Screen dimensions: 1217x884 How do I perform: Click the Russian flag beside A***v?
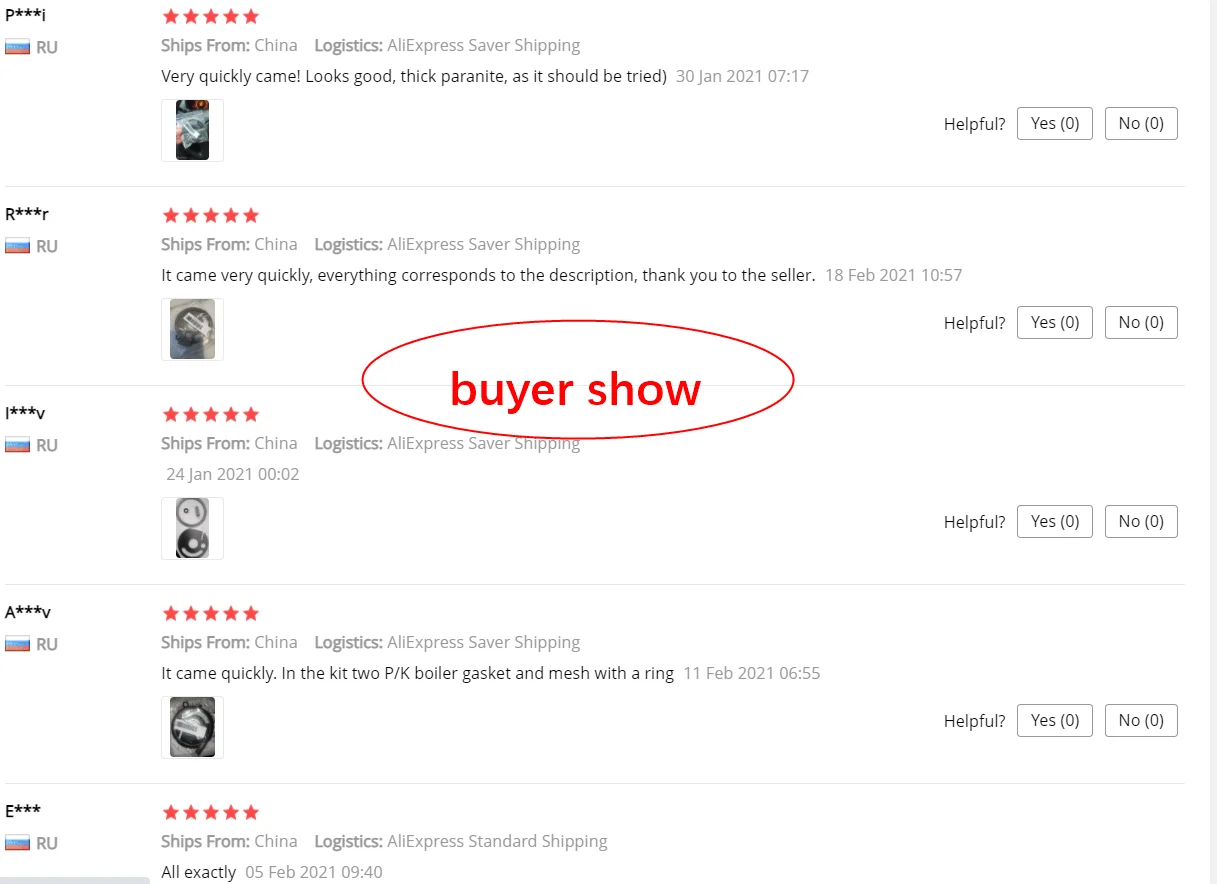(17, 644)
